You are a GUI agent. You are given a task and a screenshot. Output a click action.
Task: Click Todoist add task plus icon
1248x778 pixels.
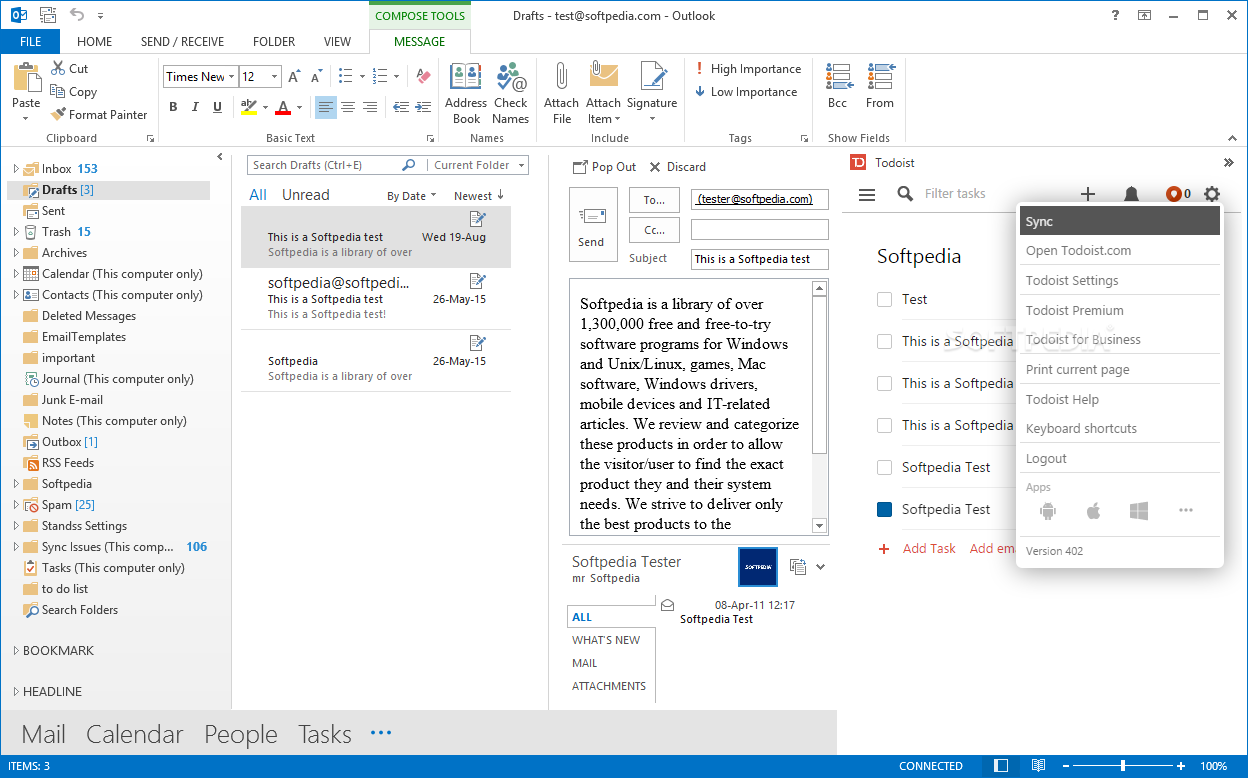tap(1088, 194)
